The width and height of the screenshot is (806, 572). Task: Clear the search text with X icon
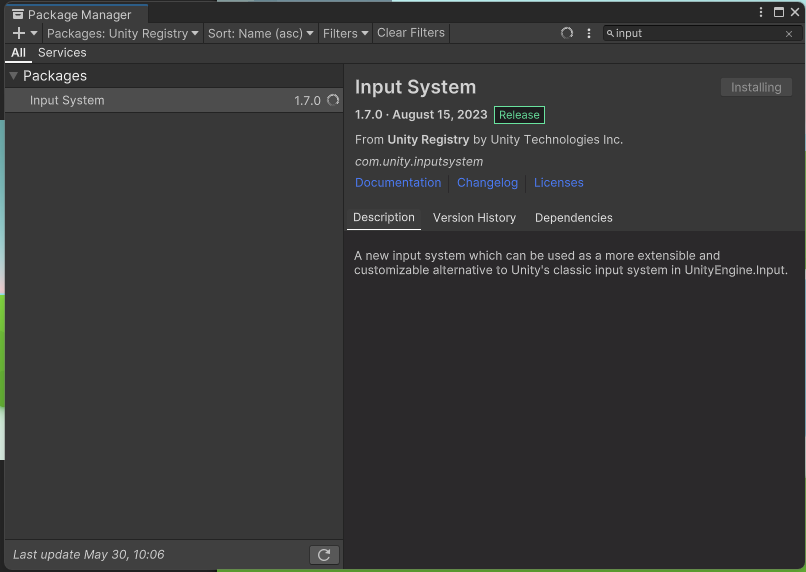[x=789, y=34]
